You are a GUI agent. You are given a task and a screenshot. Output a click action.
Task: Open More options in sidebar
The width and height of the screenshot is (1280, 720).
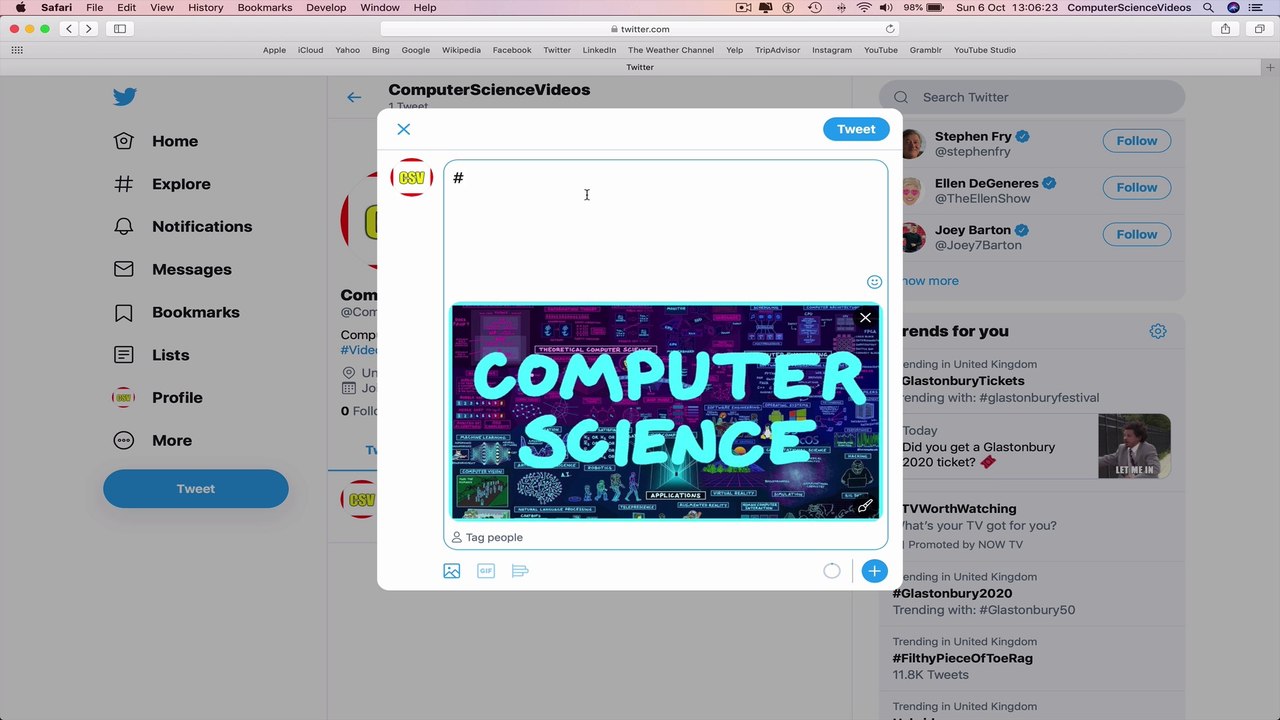152,441
